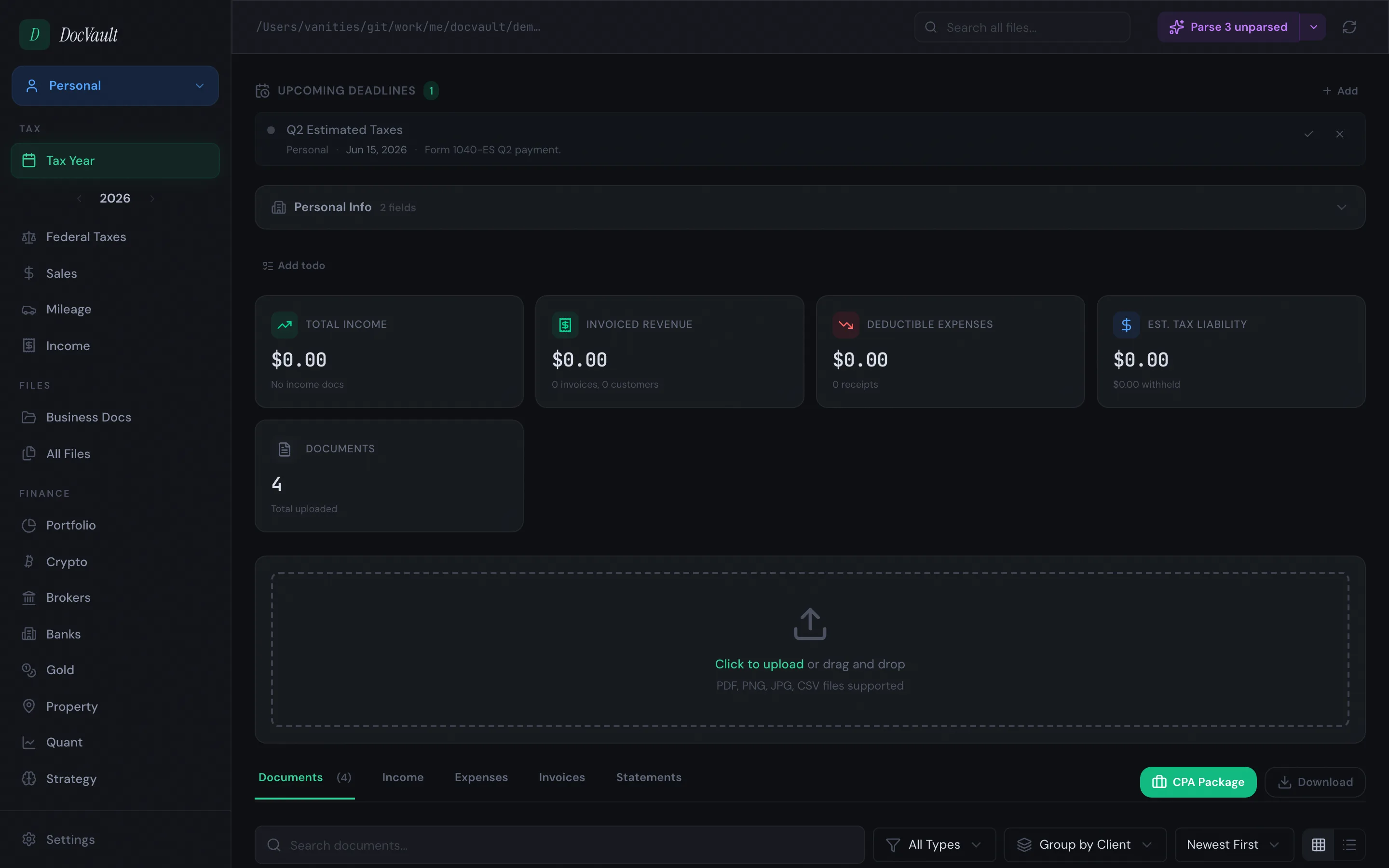
Task: Click 'No income docs' text
Action: tap(307, 385)
